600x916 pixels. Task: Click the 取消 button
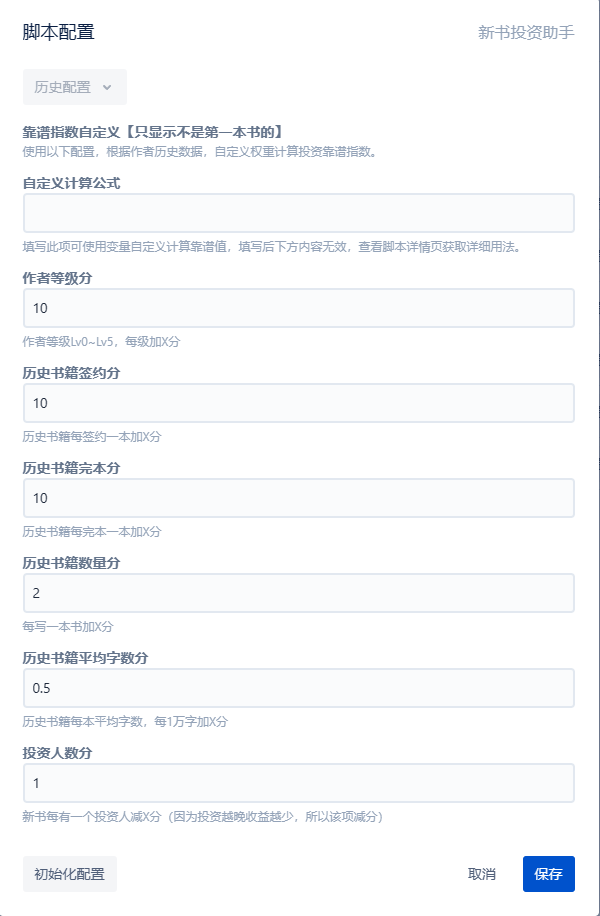[x=481, y=874]
